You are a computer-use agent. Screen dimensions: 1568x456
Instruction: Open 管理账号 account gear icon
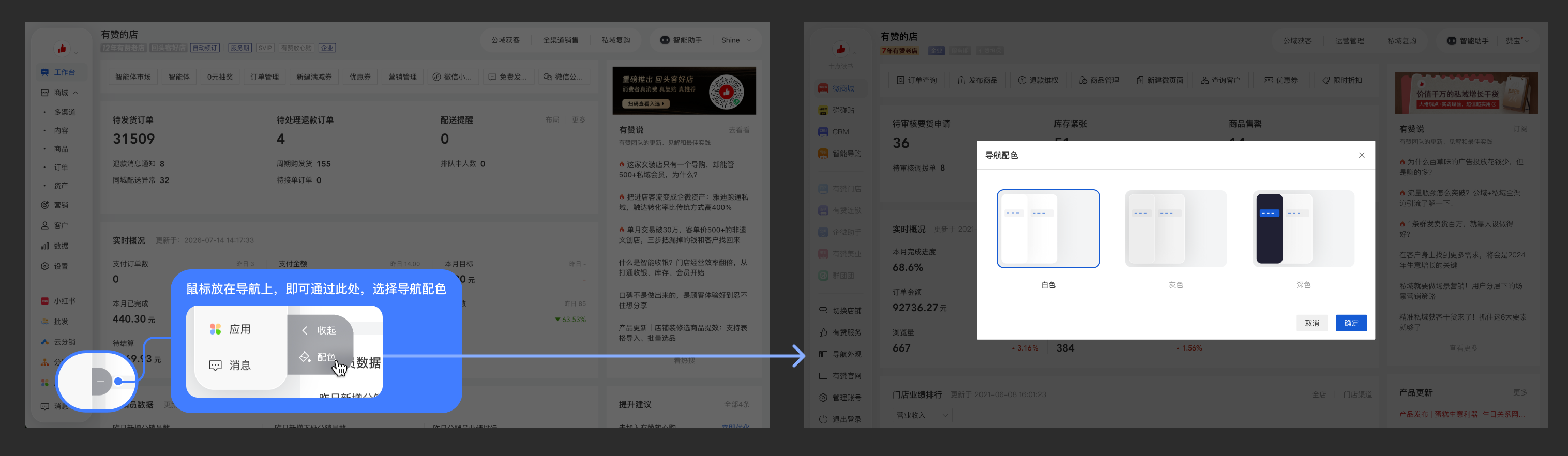pos(823,398)
